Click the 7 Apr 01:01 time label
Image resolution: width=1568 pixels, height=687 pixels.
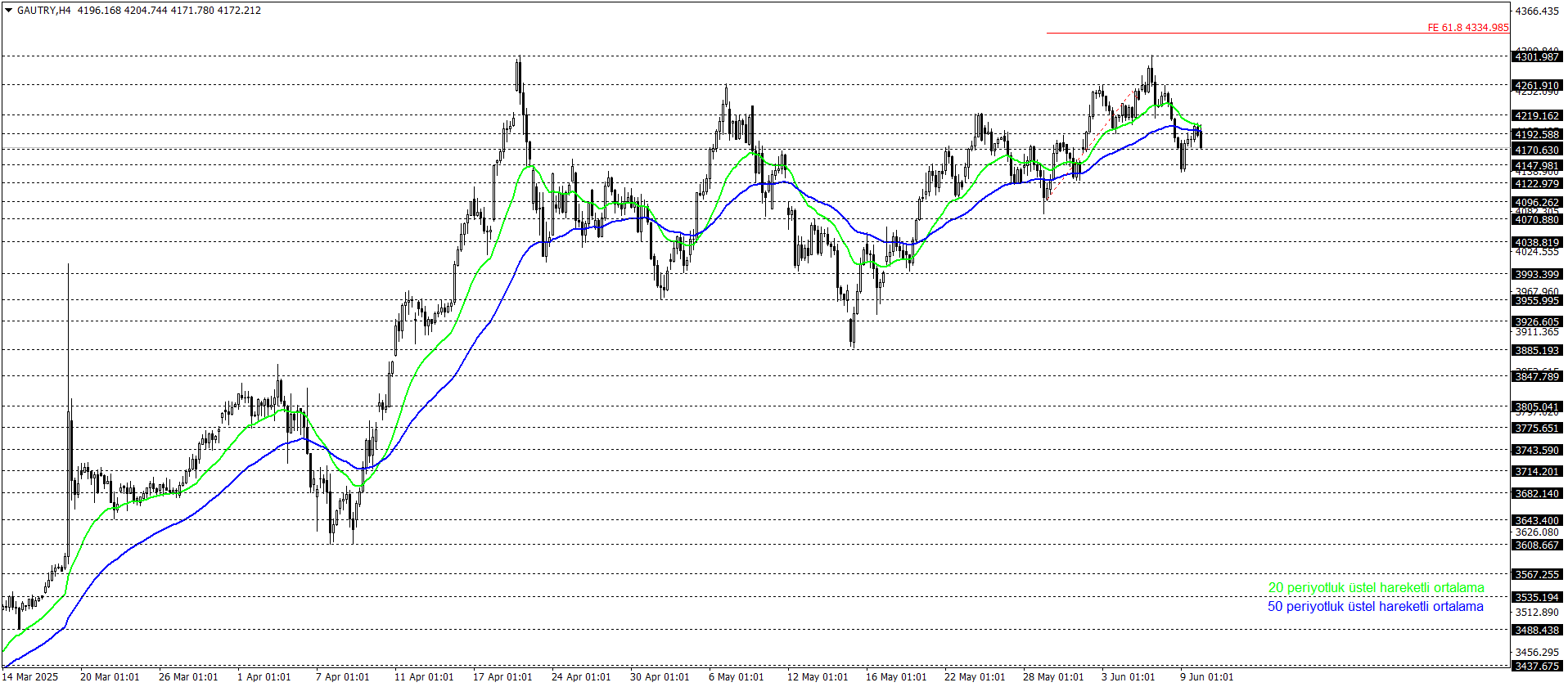pyautogui.click(x=342, y=677)
